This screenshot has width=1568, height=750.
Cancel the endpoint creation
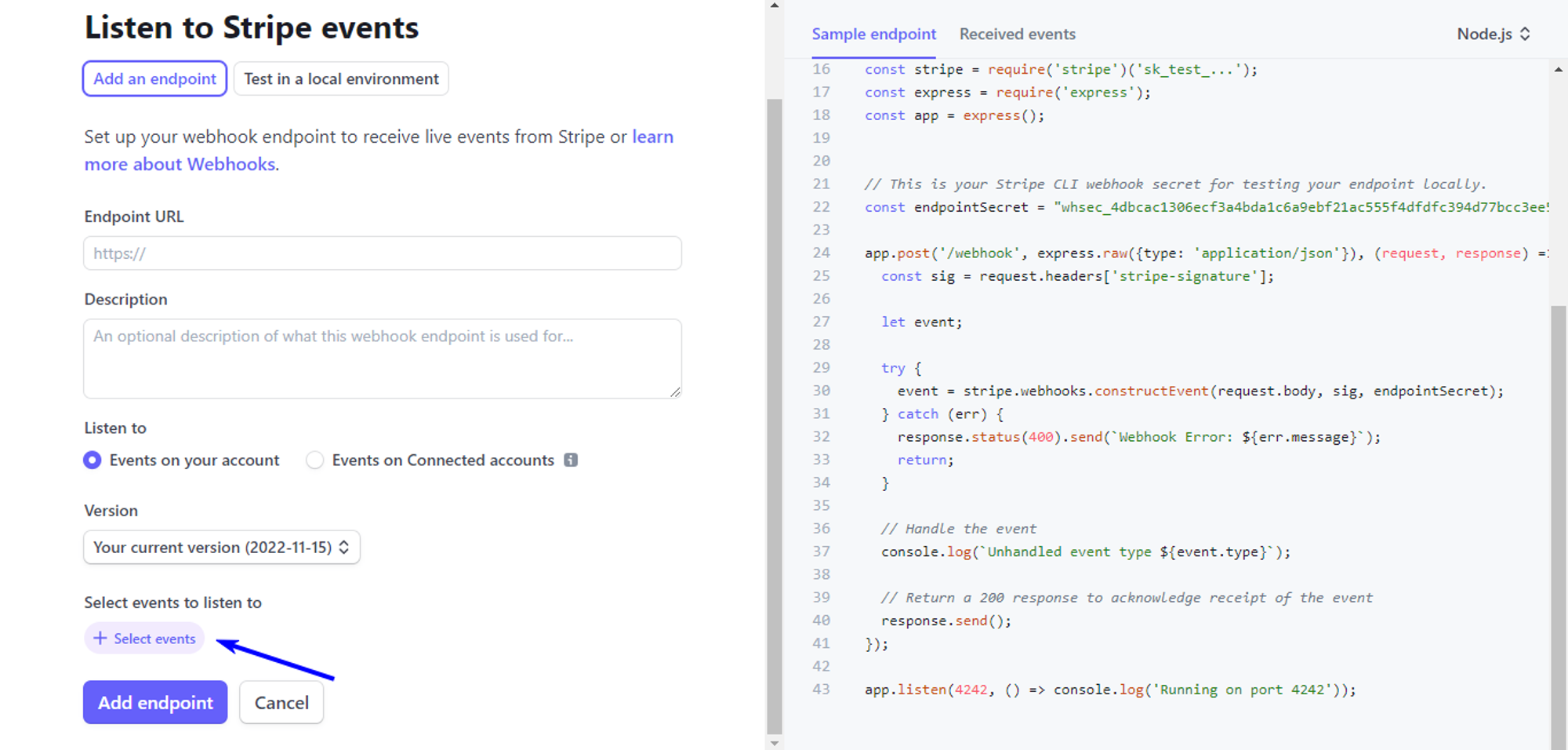(281, 702)
